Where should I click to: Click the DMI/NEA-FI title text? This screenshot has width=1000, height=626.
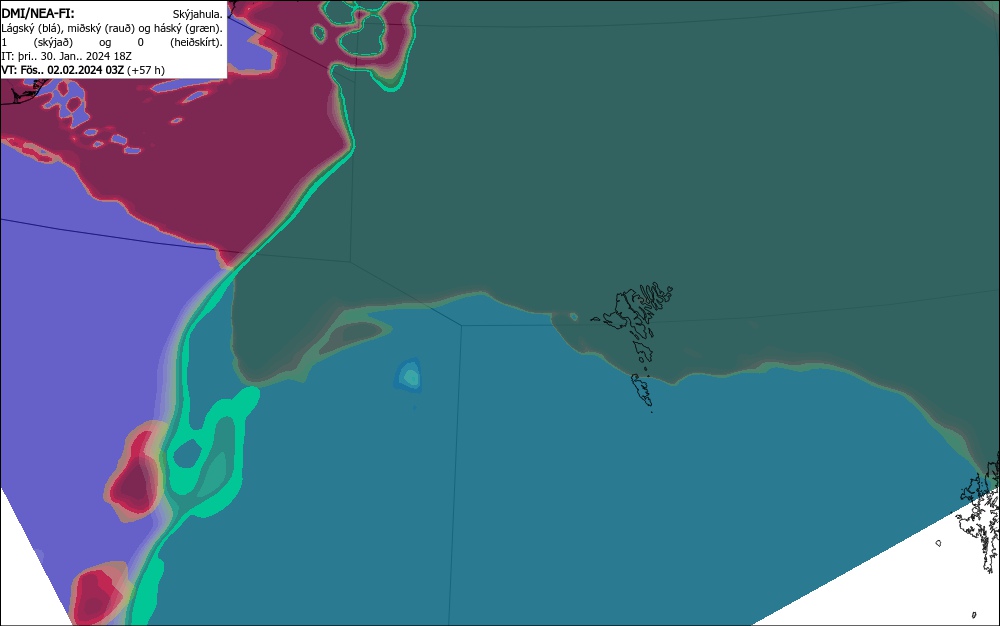tap(38, 13)
